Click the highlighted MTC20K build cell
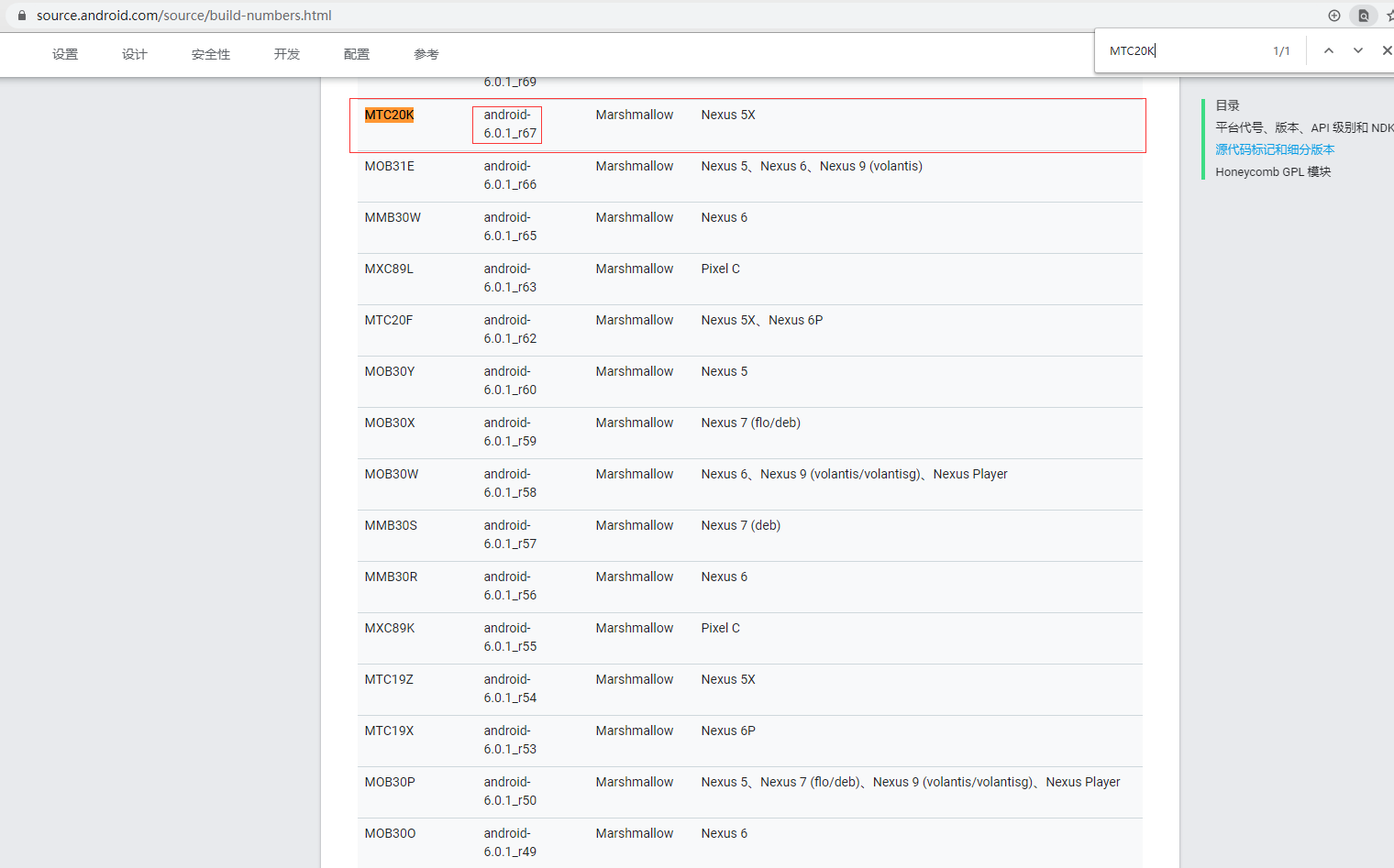Screen dimensions: 1394x868 click(390, 115)
